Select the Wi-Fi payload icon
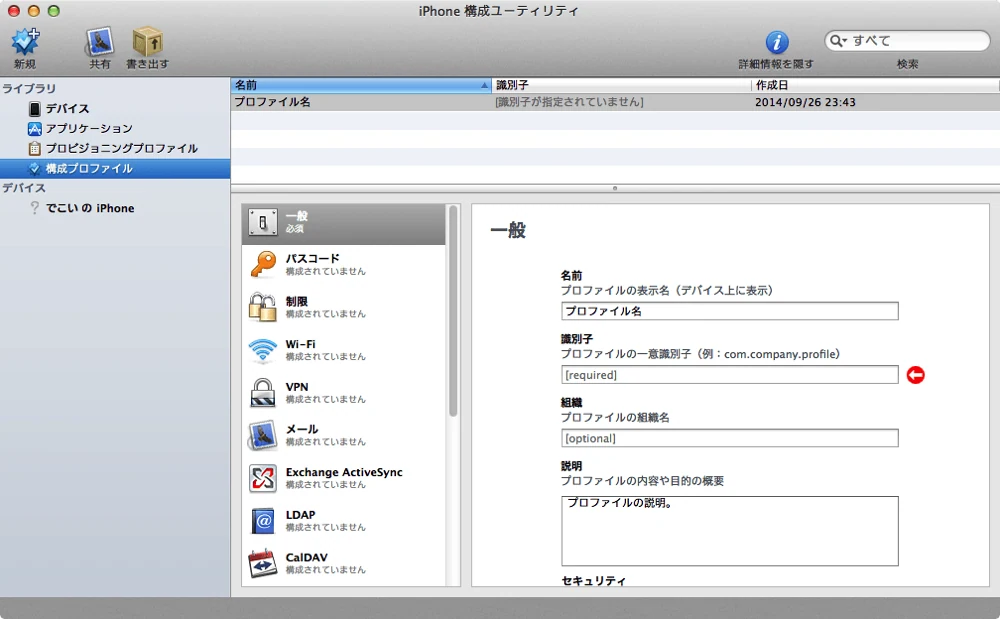The height and width of the screenshot is (619, 1000). click(263, 350)
